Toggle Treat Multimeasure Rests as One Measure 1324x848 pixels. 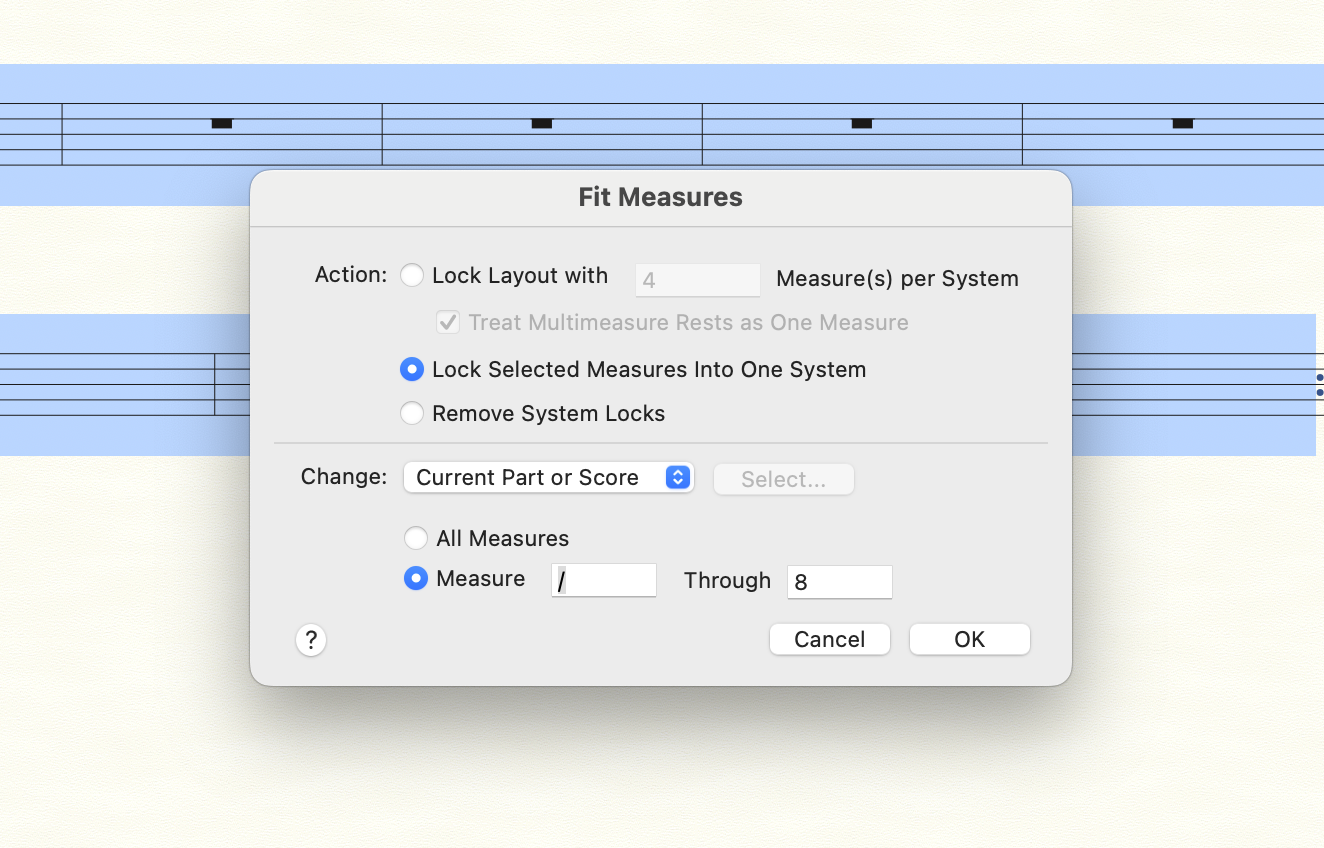(448, 323)
